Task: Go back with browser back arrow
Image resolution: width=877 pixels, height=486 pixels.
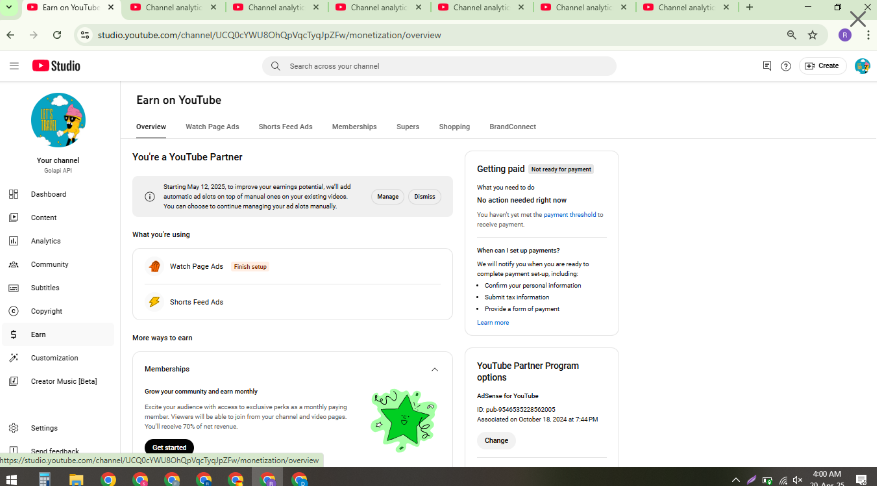Action: [11, 35]
